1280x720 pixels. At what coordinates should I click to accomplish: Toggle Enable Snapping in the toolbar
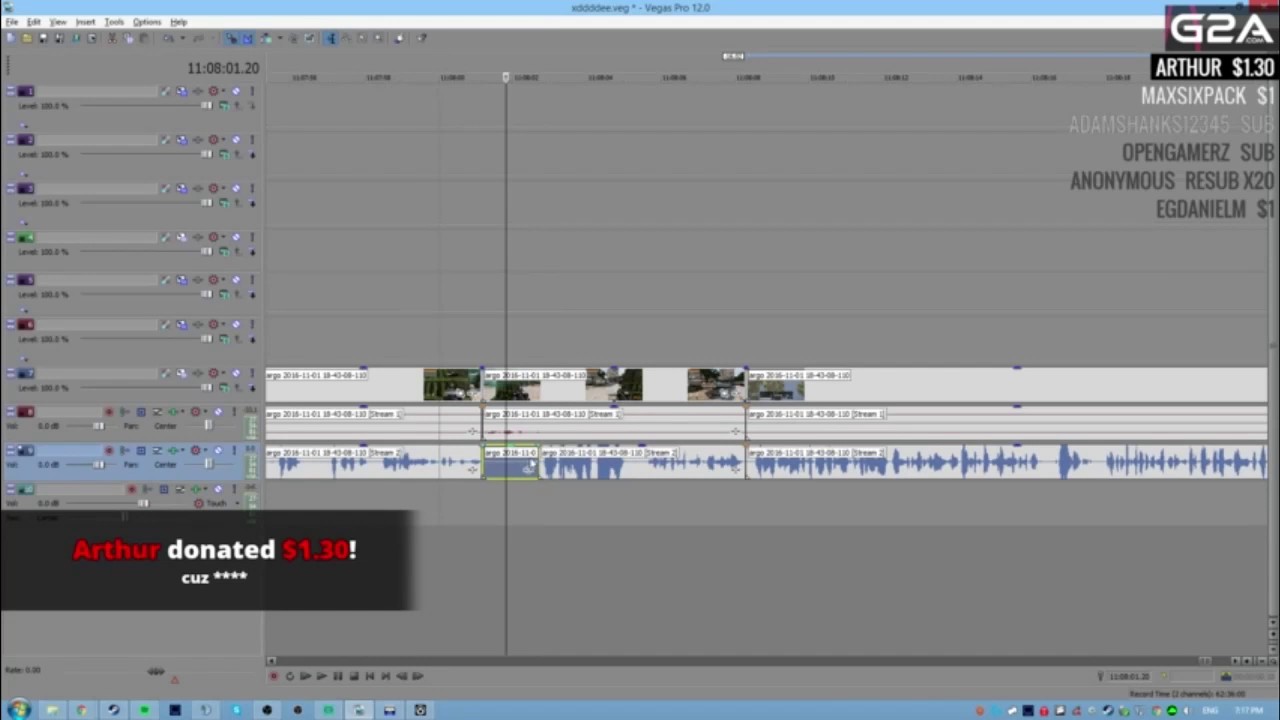coord(232,38)
